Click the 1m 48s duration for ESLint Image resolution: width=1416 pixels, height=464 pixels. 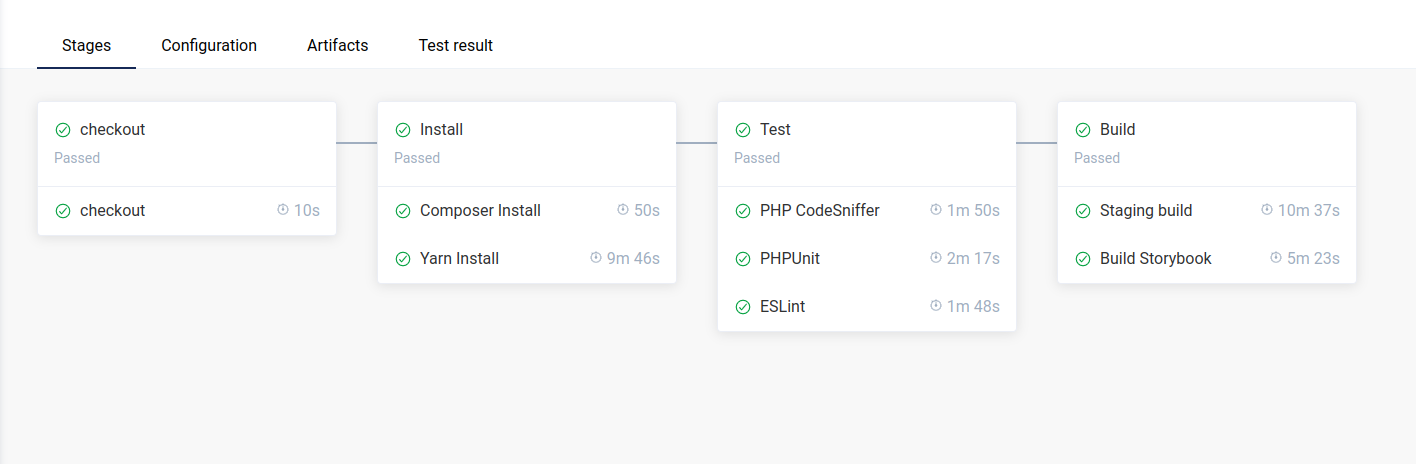click(973, 307)
